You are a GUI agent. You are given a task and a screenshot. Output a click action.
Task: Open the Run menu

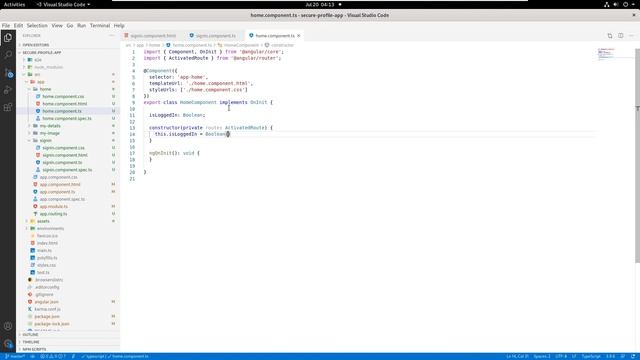coord(82,25)
